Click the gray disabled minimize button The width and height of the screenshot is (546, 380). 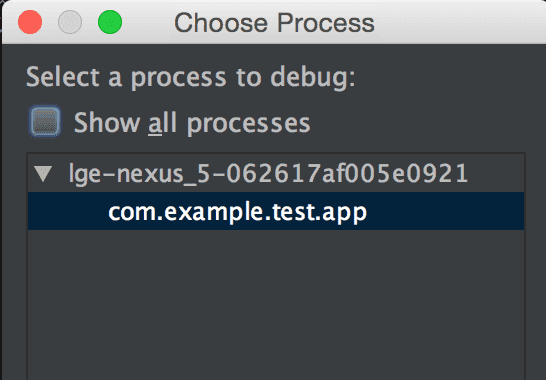(x=70, y=22)
